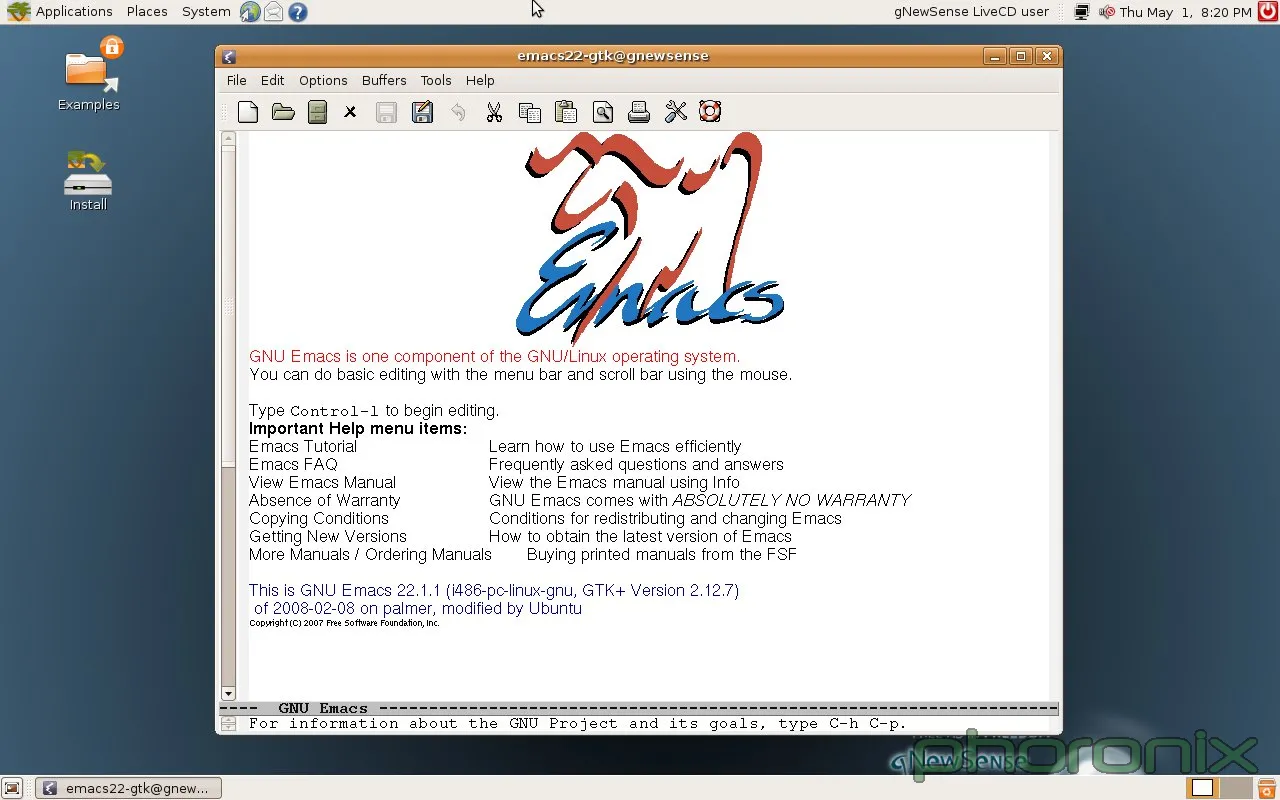Screen dimensions: 1280x800
Task: Click the scissors Cut icon
Action: (494, 112)
